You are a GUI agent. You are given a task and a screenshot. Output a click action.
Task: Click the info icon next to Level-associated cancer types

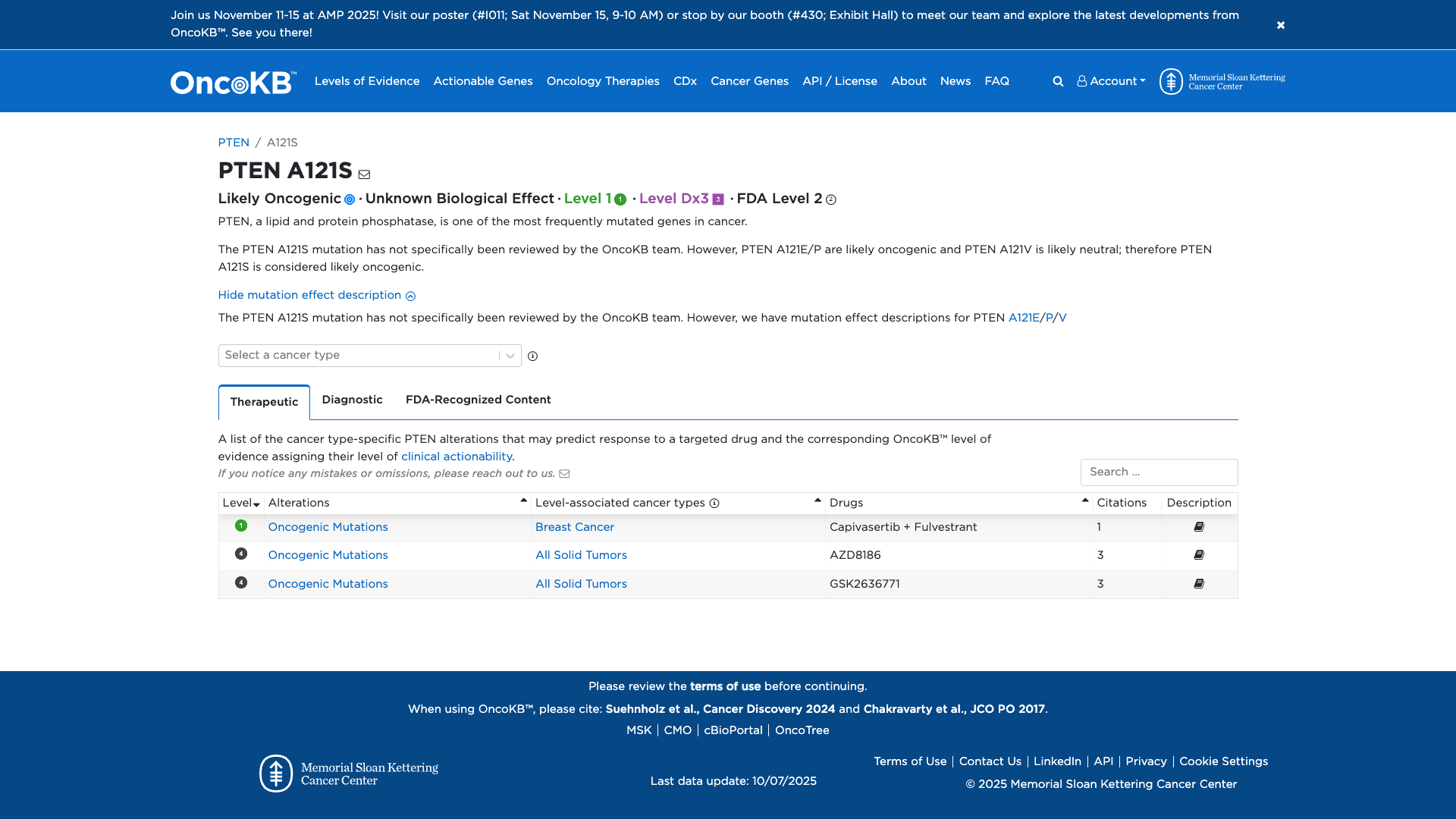[714, 503]
